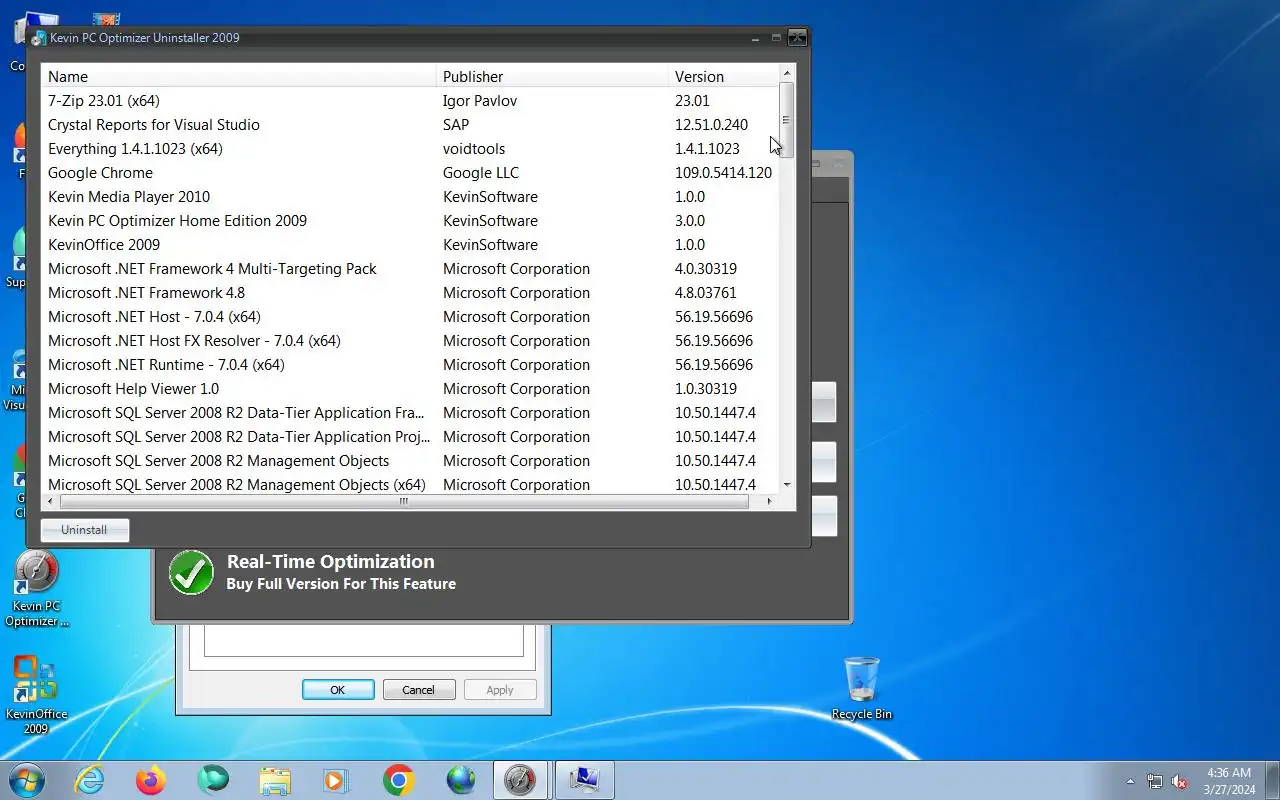Viewport: 1280px width, 800px height.
Task: Open the Recycle Bin desktop icon
Action: pyautogui.click(x=861, y=688)
